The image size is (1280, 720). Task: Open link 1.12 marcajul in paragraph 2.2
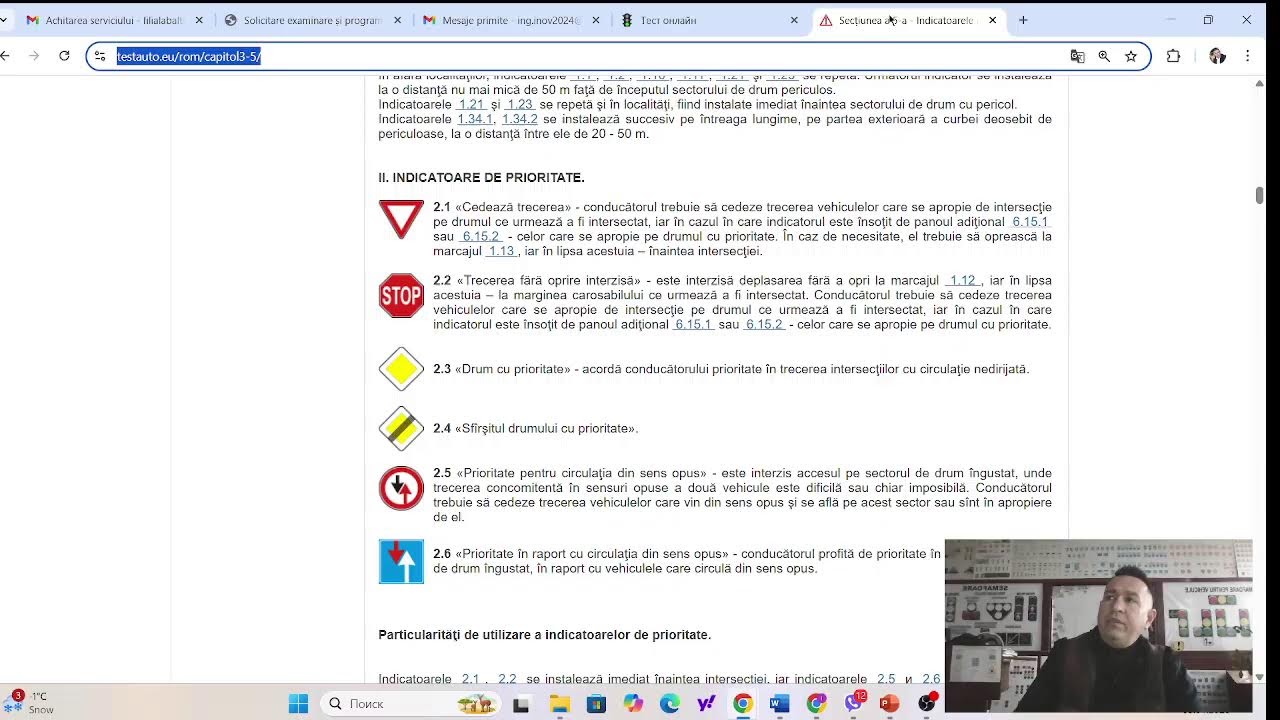(x=962, y=281)
